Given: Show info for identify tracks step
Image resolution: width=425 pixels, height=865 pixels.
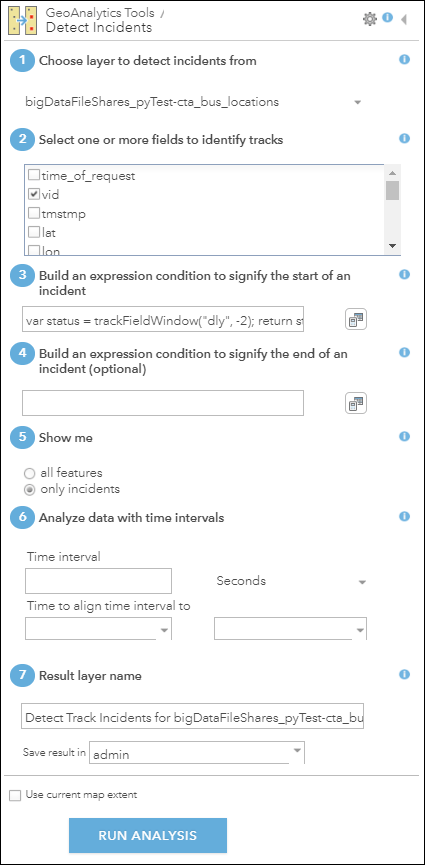Looking at the screenshot, I should pos(405,138).
